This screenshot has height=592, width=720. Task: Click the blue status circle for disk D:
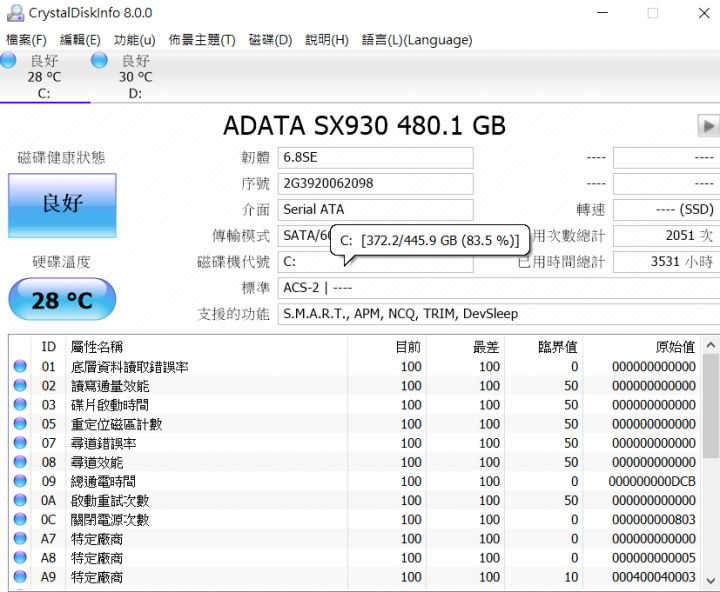(99, 60)
